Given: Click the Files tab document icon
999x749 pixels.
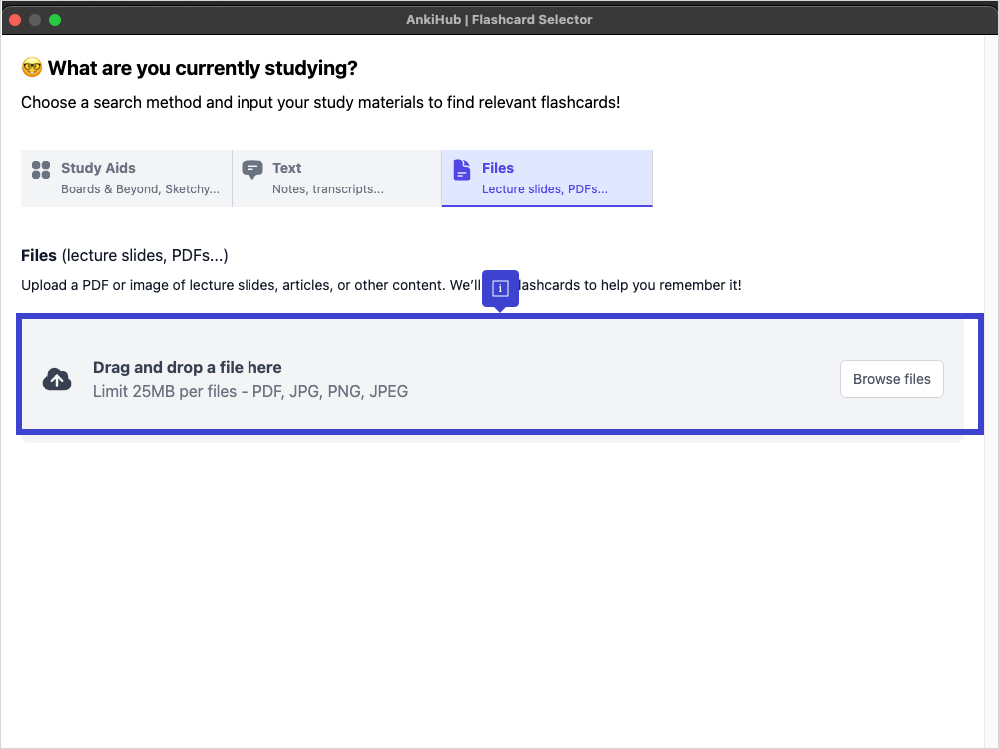Looking at the screenshot, I should coord(461,169).
